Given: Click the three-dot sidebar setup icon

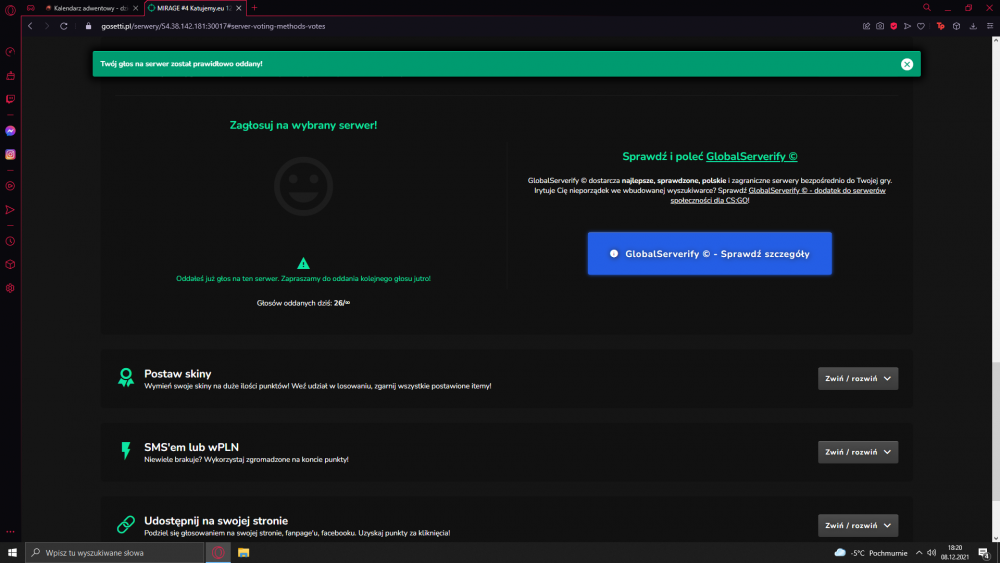Looking at the screenshot, I should click(10, 531).
